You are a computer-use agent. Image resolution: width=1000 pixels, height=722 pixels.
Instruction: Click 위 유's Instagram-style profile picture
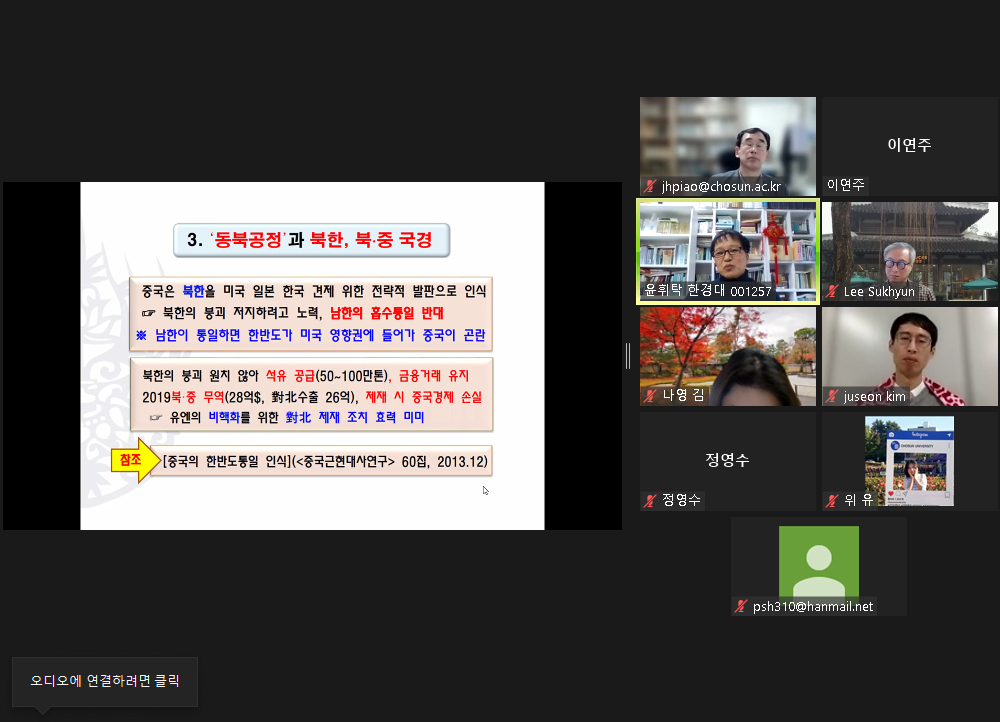(x=909, y=461)
